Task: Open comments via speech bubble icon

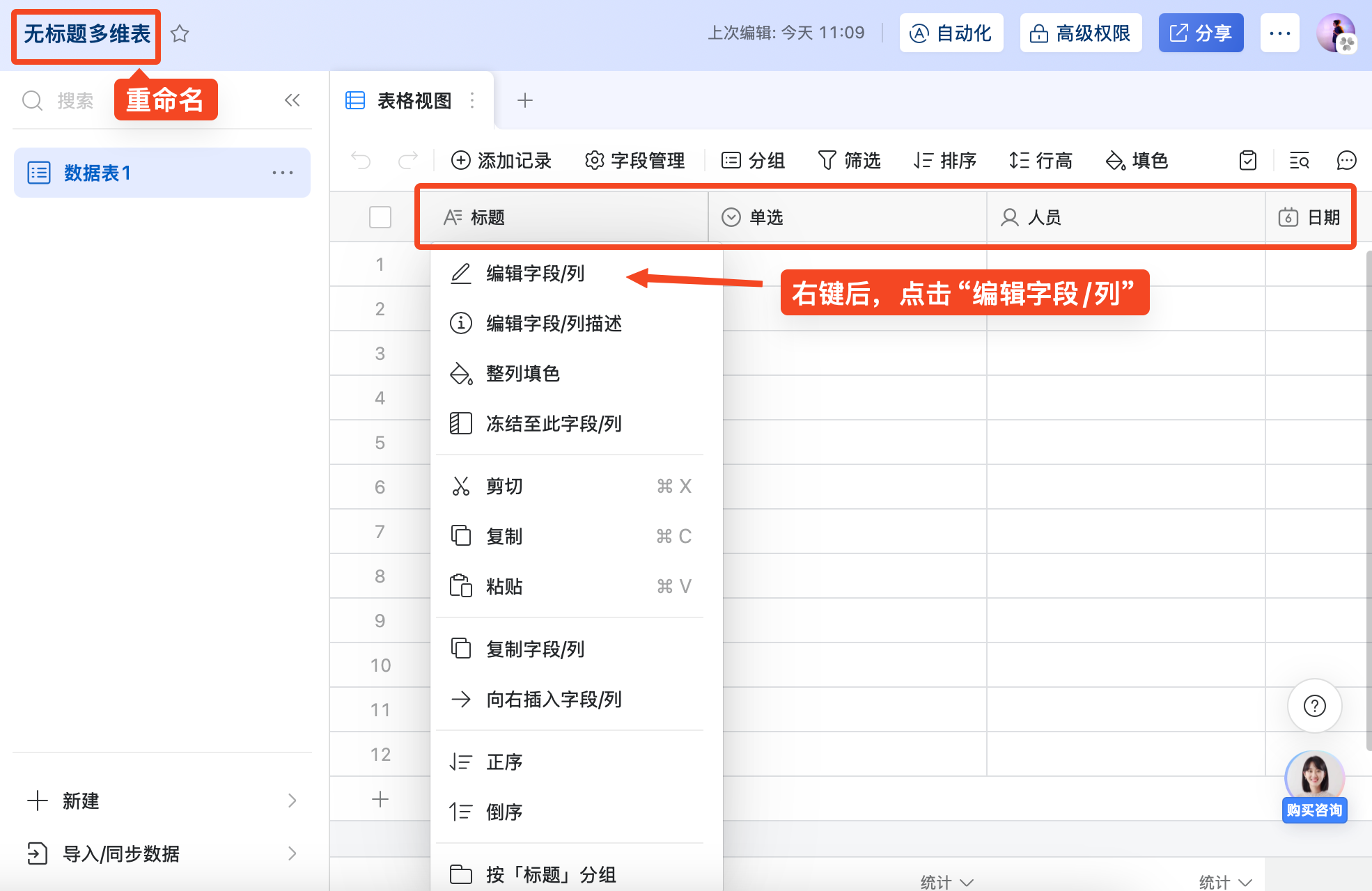Action: click(x=1346, y=160)
